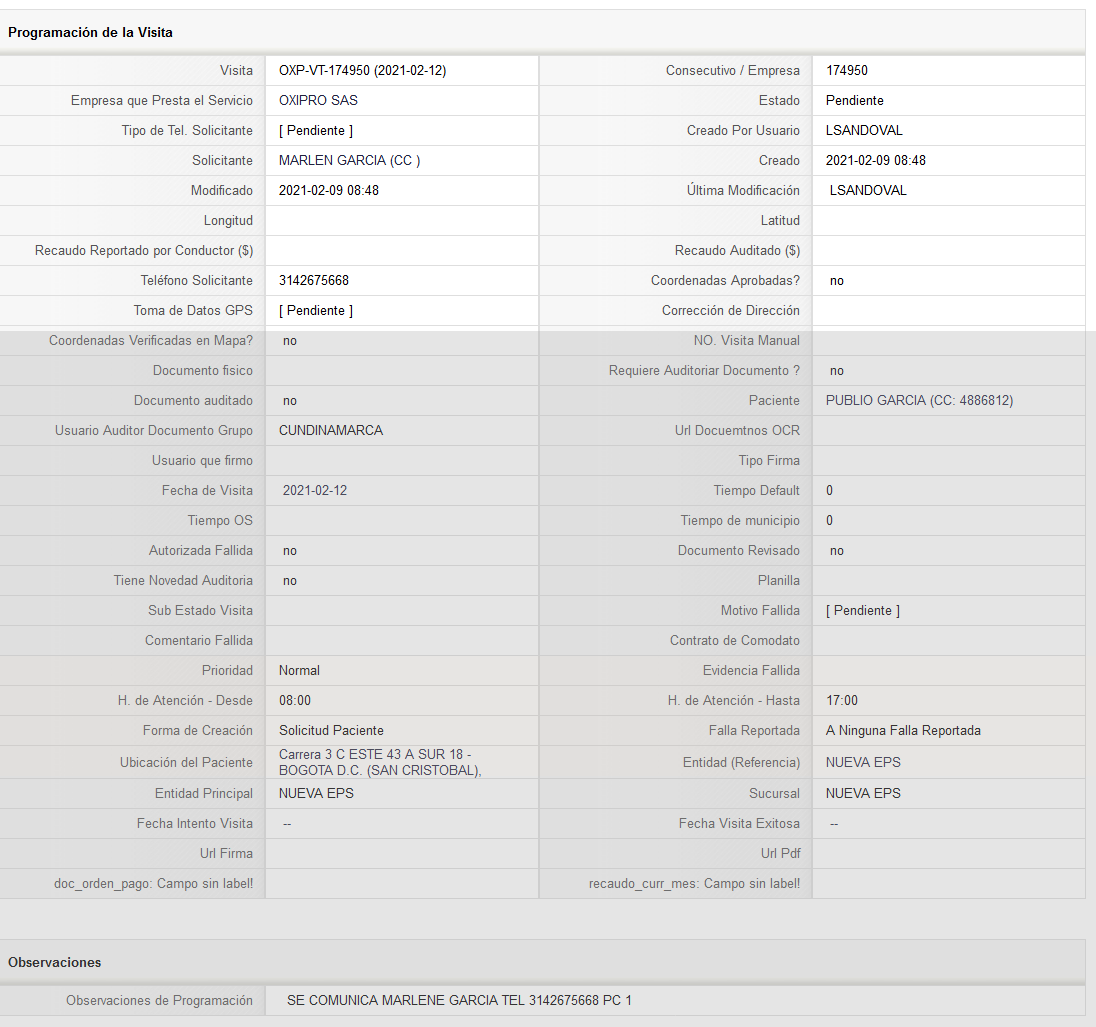Click the group value CUNDINAMARCA
The image size is (1096, 1027).
point(331,431)
